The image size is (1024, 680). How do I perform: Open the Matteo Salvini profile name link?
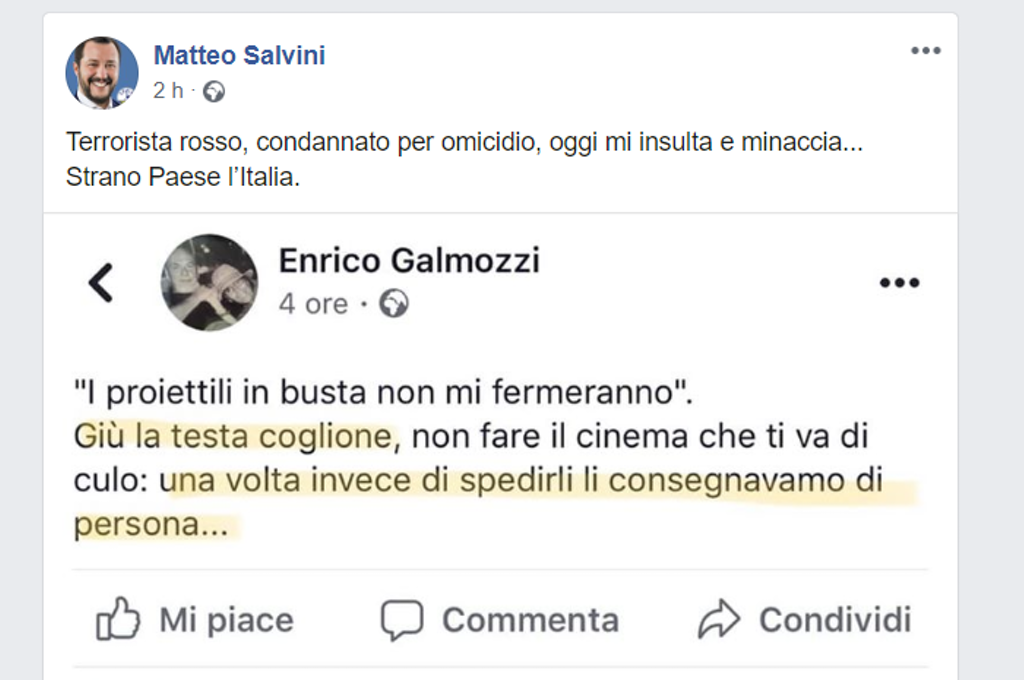(x=239, y=56)
